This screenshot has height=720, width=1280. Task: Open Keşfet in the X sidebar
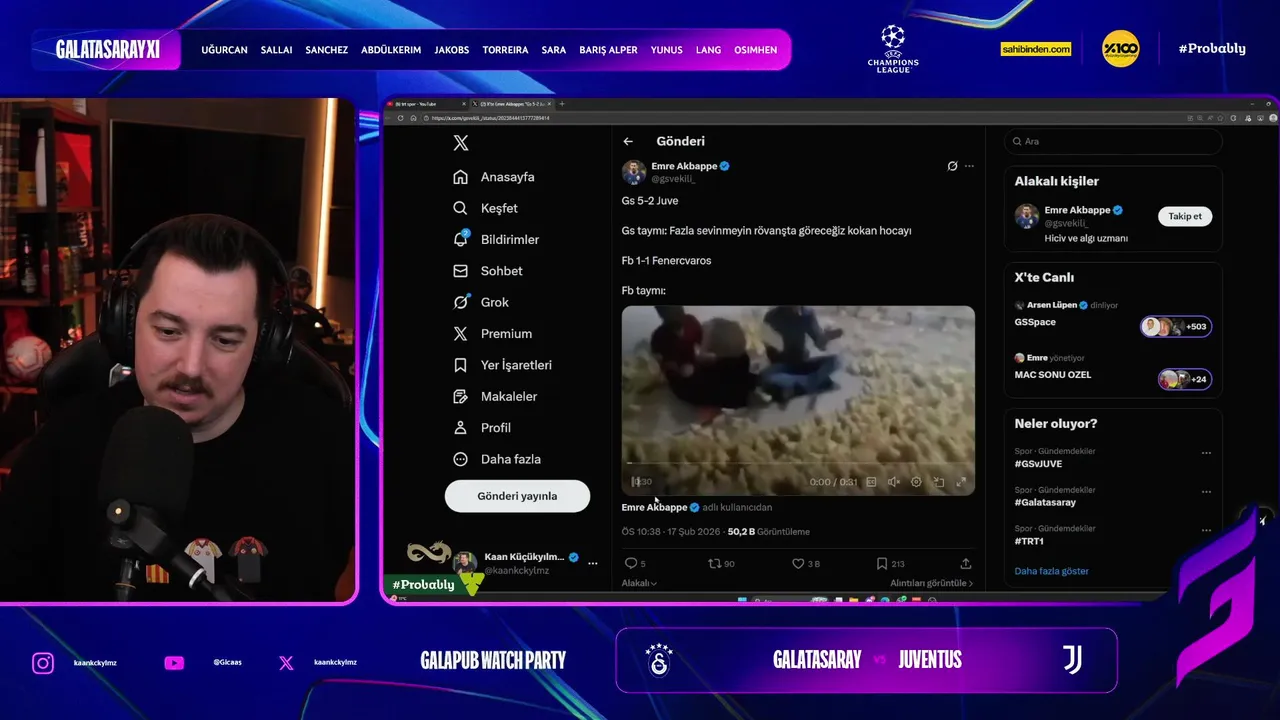485,208
